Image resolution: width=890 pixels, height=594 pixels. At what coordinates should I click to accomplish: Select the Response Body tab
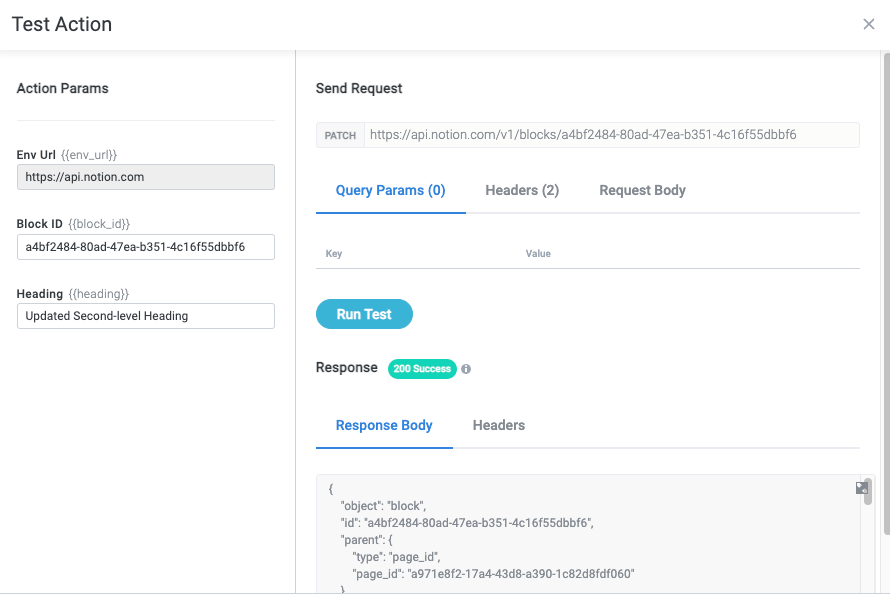coord(384,425)
